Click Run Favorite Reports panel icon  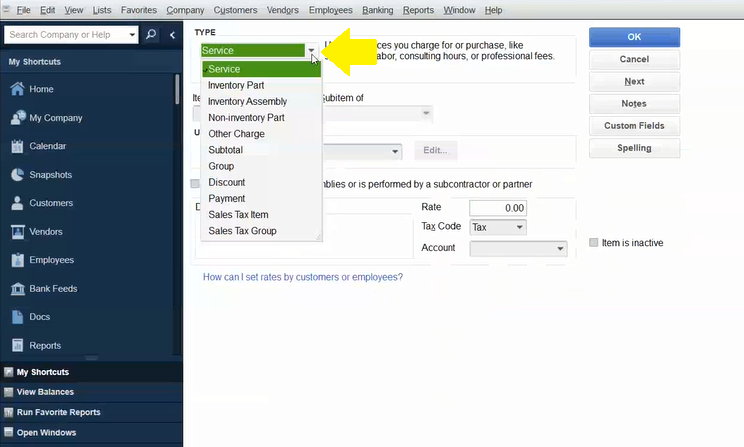coord(9,412)
